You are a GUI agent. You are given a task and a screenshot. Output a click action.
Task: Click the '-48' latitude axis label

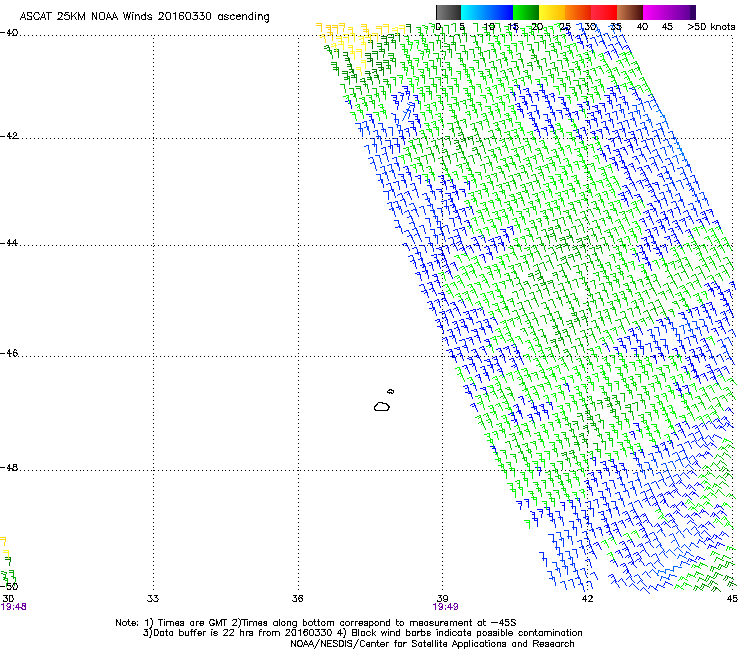[x=9, y=467]
